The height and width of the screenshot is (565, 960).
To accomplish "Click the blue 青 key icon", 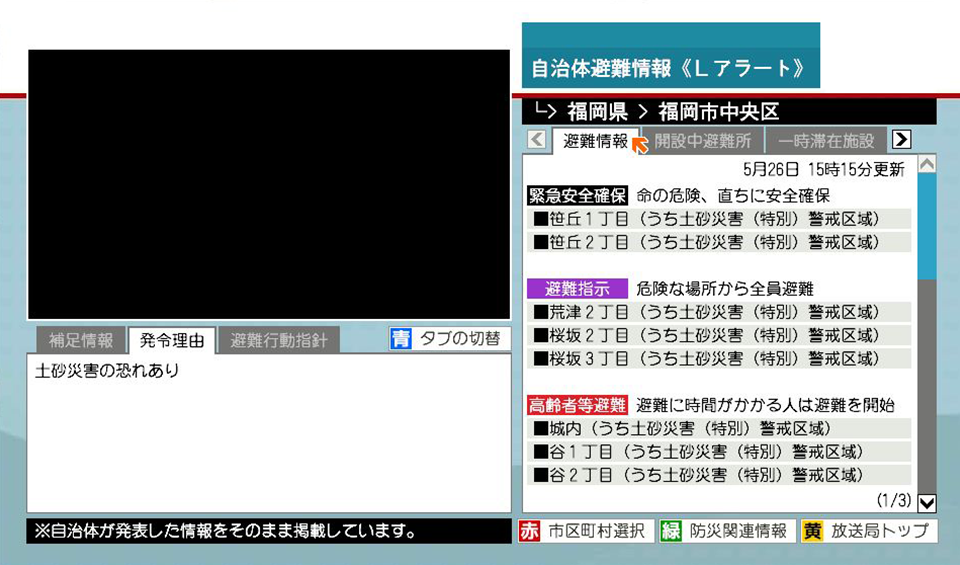I will (x=401, y=339).
